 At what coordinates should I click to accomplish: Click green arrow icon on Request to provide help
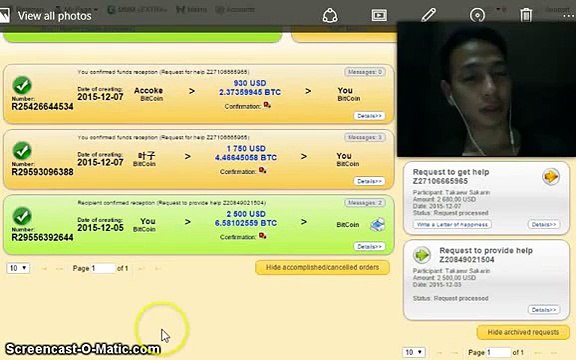pyautogui.click(x=422, y=255)
